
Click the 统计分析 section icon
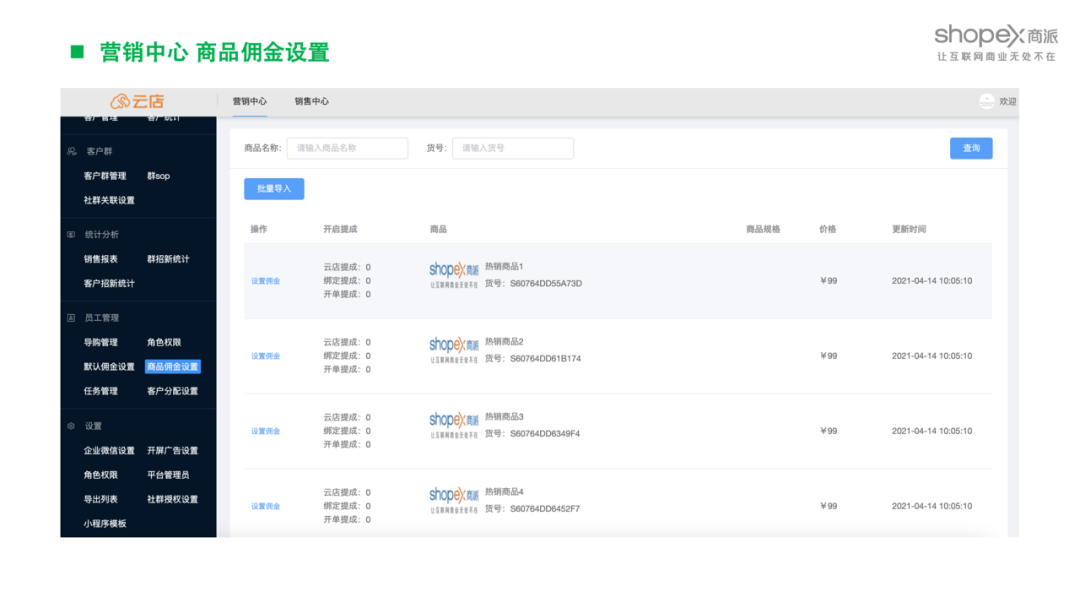[x=71, y=235]
